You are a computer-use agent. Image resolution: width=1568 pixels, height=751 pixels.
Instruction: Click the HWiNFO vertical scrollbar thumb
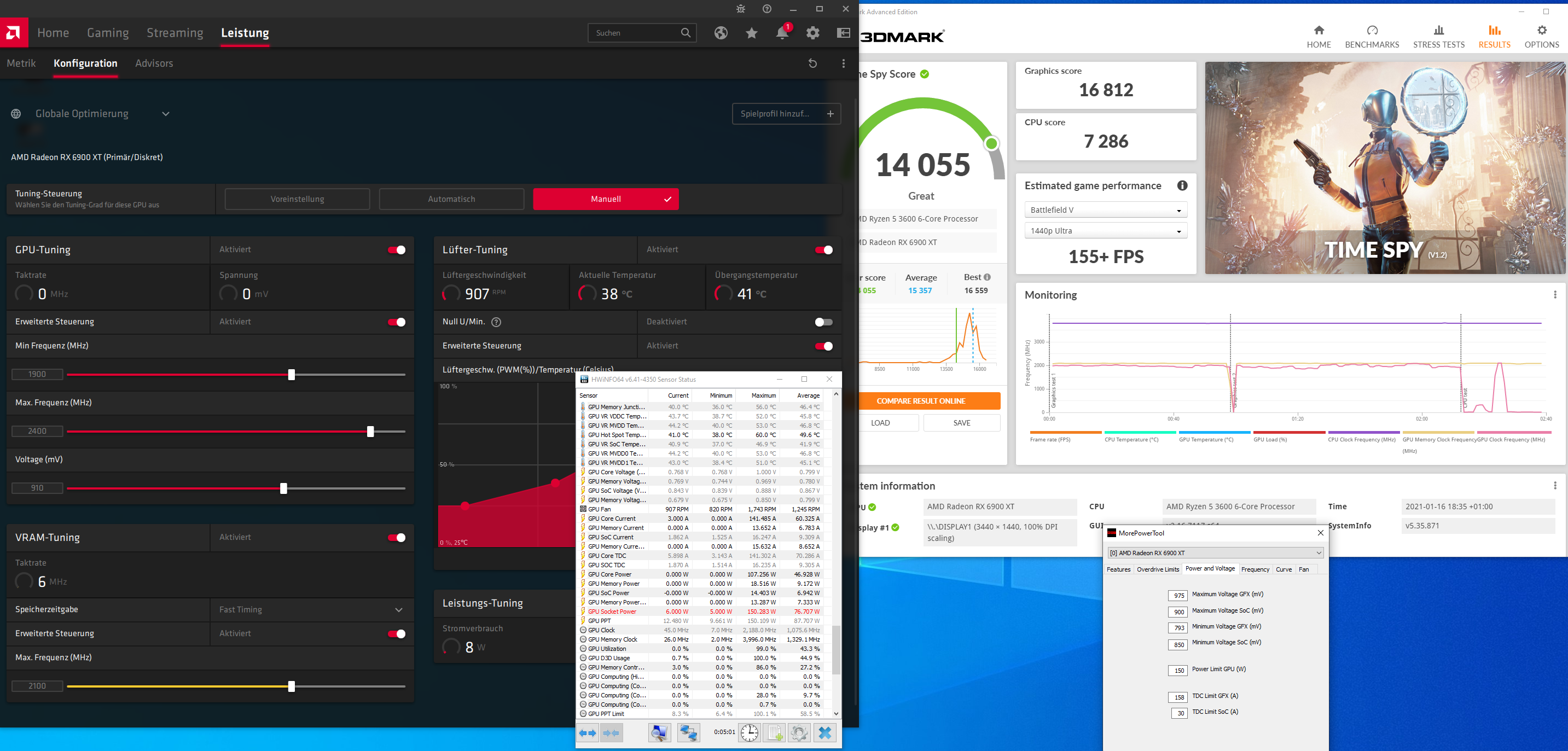click(837, 650)
